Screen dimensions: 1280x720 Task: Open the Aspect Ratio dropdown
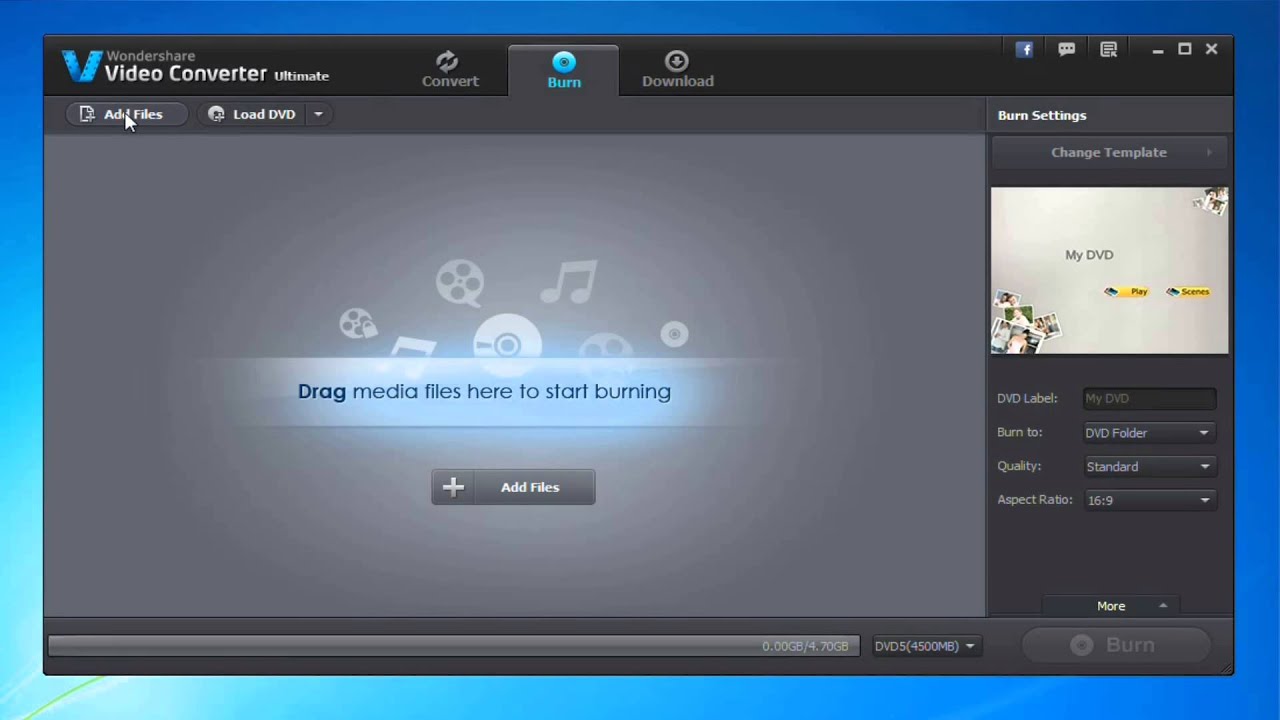tap(1150, 500)
